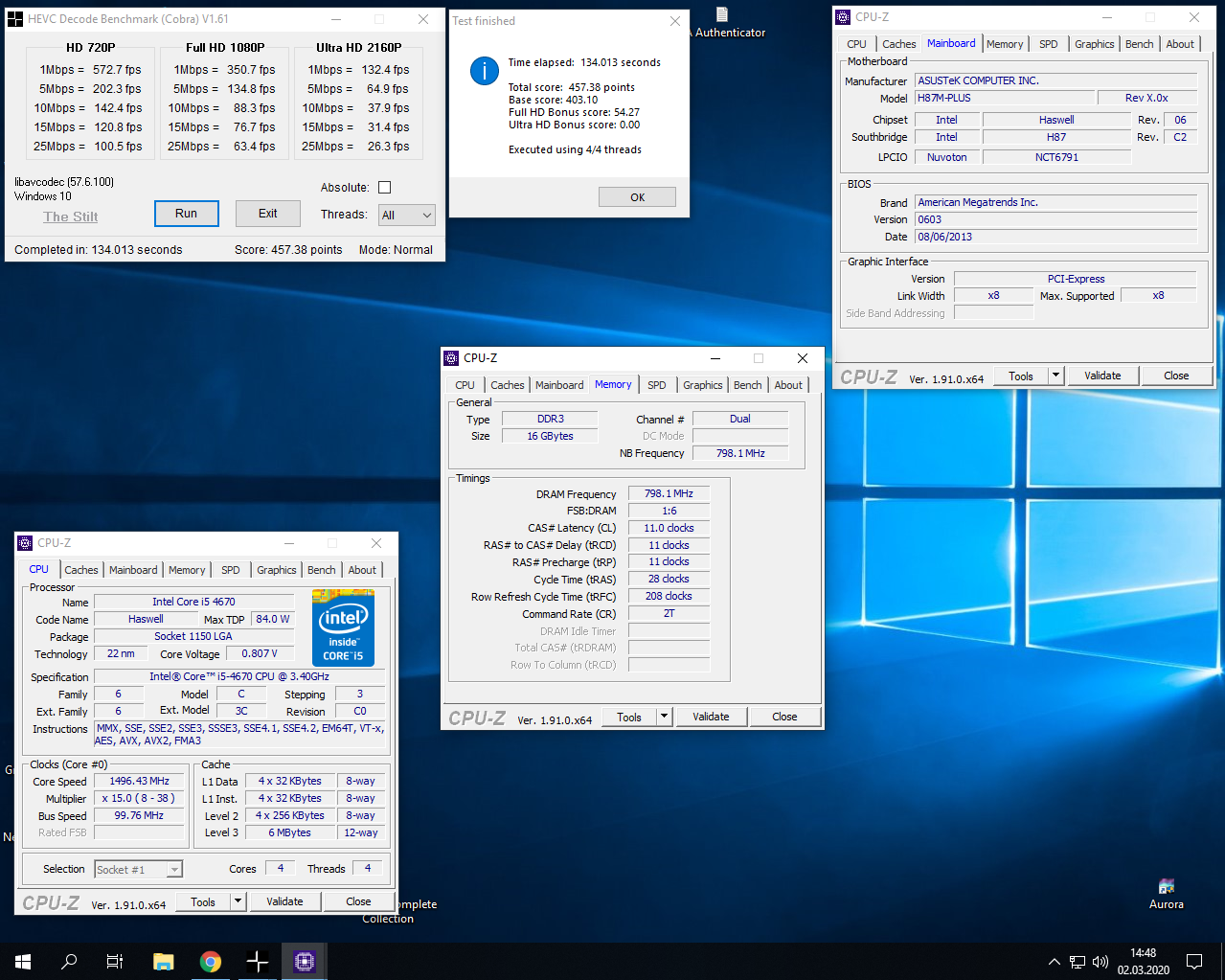Open taskbar search magnifier
The width and height of the screenshot is (1225, 980).
tap(69, 961)
